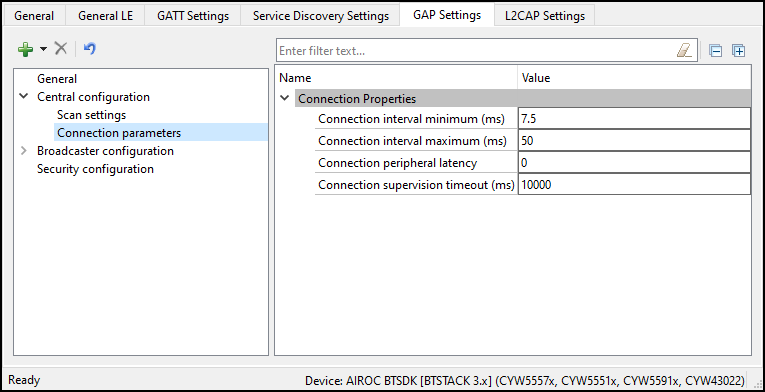Open the add button dropdown arrow

point(43,49)
